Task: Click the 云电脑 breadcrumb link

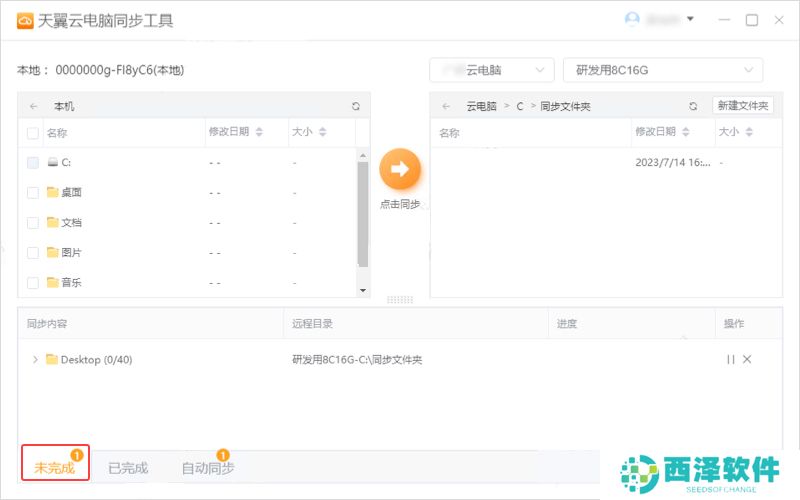Action: point(481,106)
